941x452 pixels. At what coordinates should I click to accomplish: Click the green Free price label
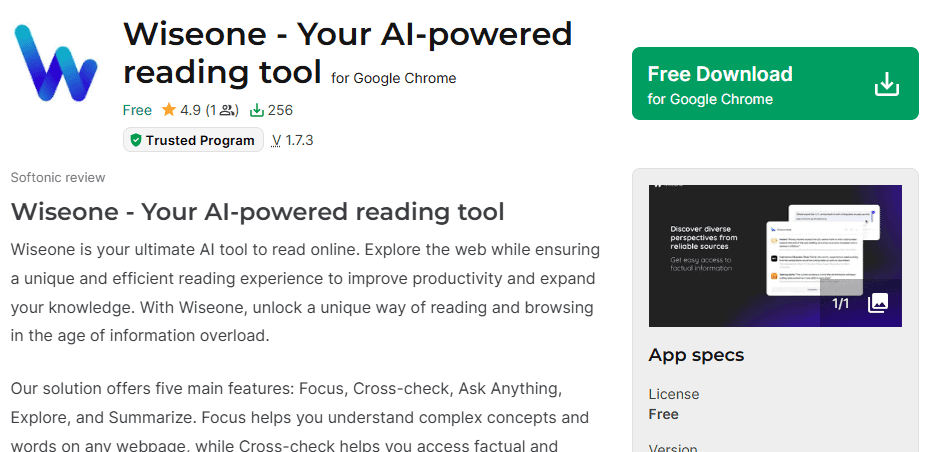[x=137, y=110]
